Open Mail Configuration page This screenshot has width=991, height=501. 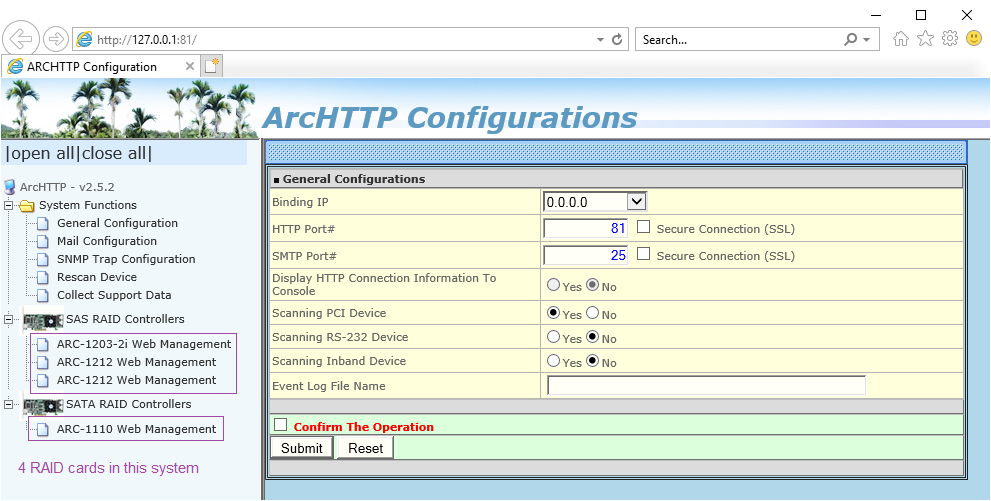(107, 241)
